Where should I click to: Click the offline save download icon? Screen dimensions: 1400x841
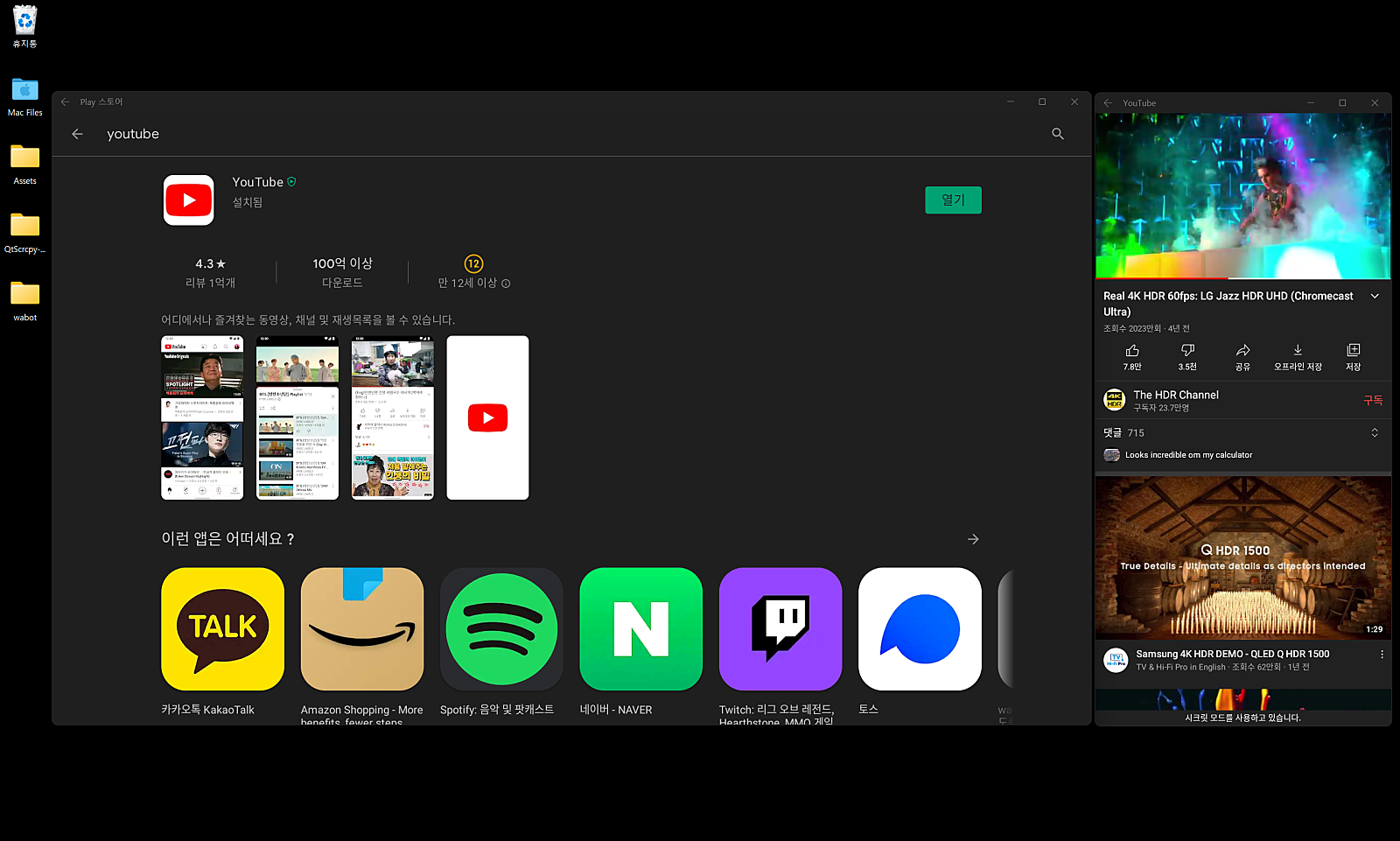(1298, 350)
